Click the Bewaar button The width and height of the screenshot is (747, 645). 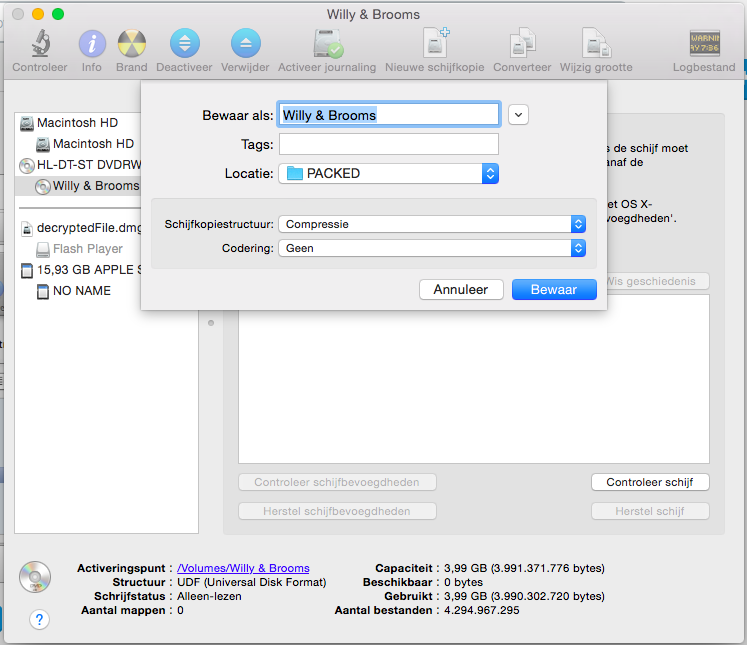[x=554, y=289]
